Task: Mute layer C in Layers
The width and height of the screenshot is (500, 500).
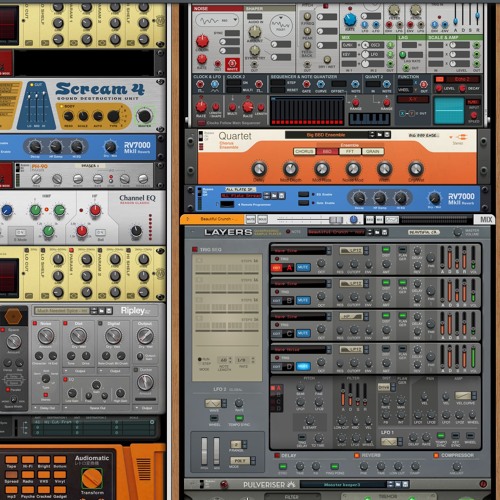Action: pos(303,333)
